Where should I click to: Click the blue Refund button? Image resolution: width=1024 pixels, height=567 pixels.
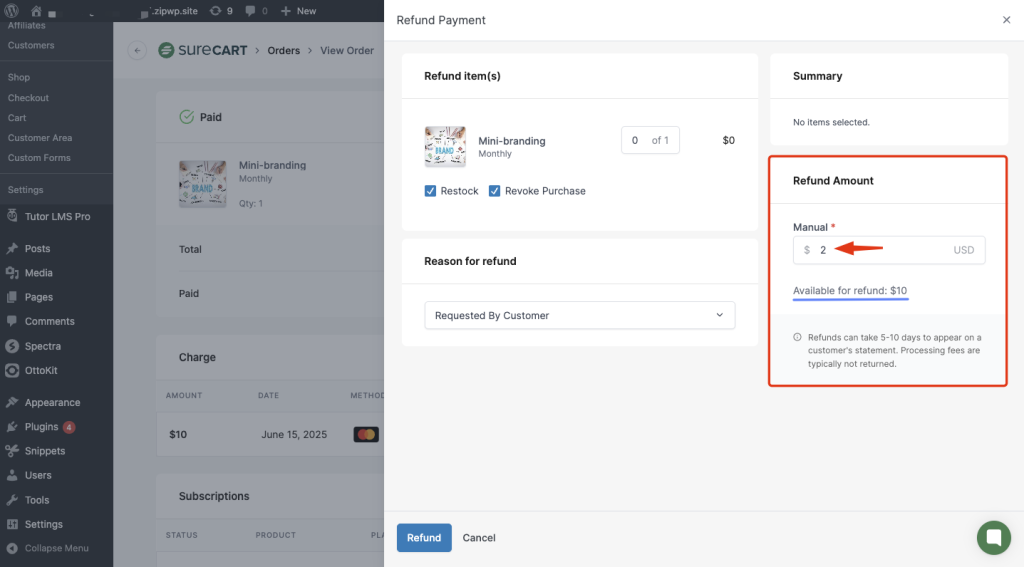(424, 538)
